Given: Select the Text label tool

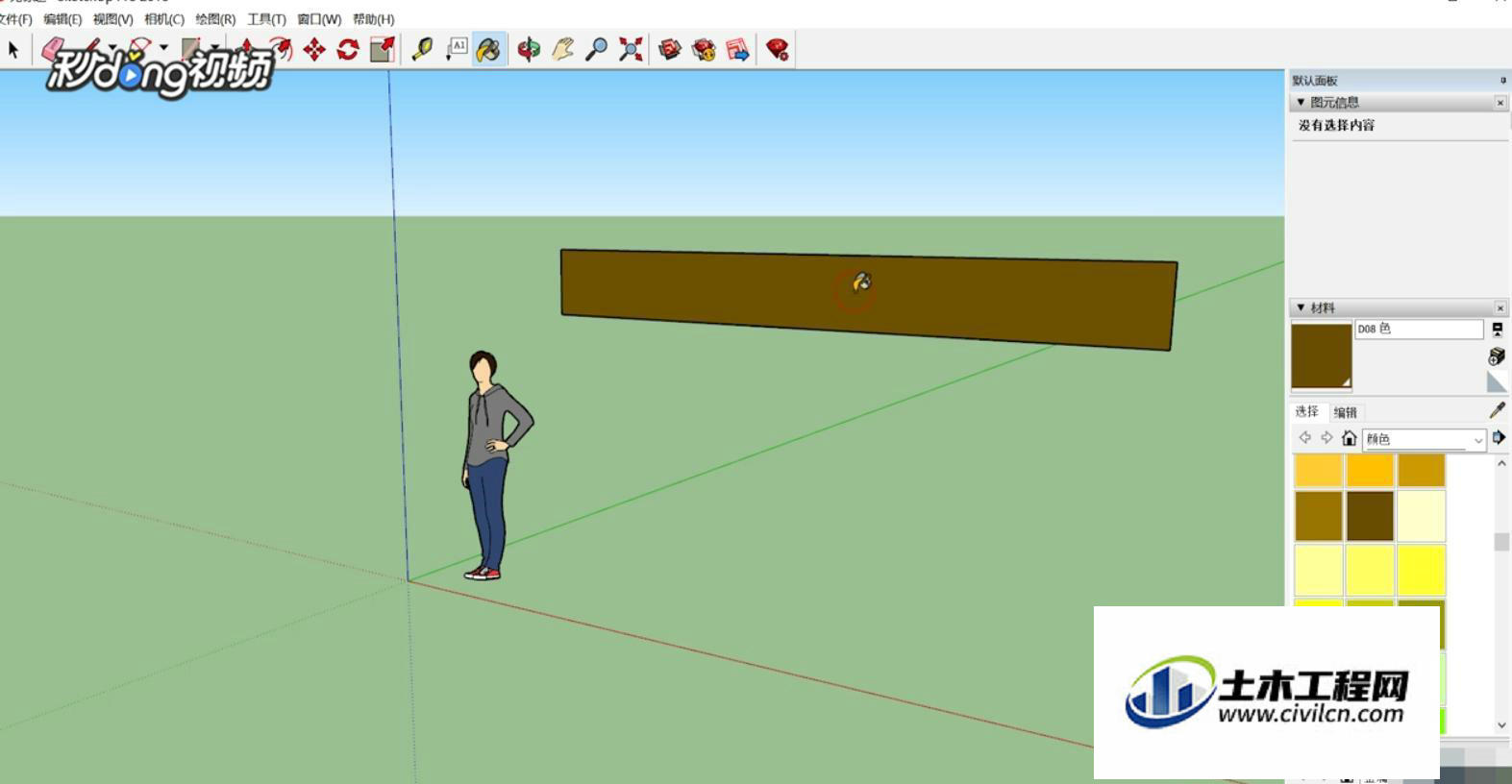Looking at the screenshot, I should (457, 50).
